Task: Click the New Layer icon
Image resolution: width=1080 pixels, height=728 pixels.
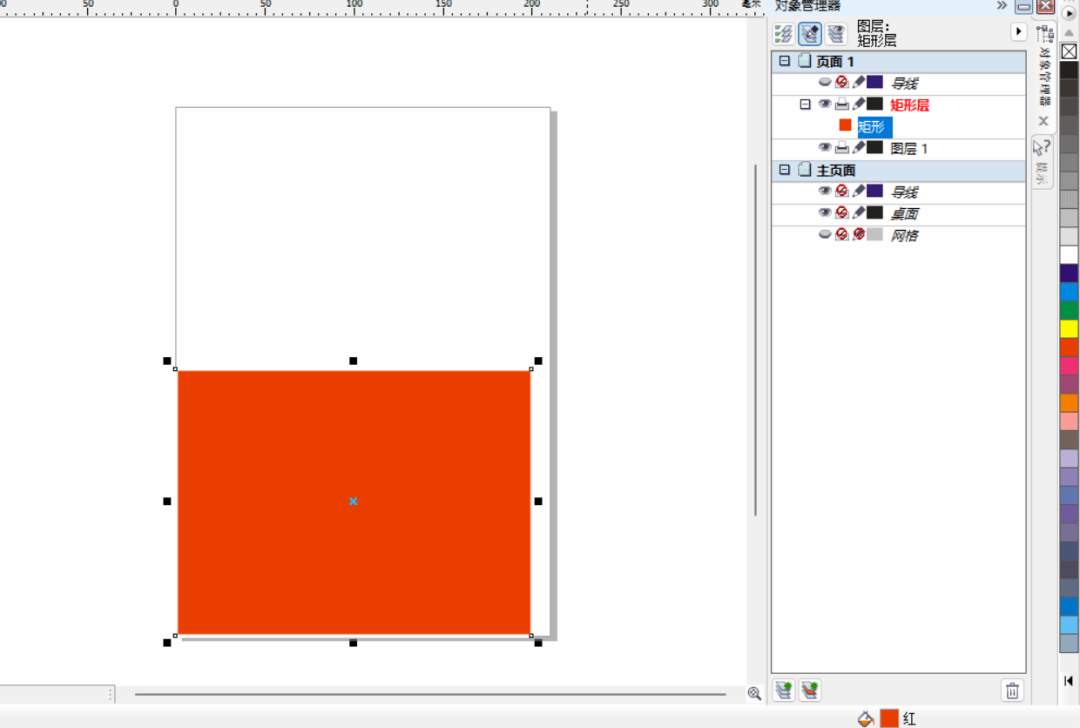Action: 784,690
